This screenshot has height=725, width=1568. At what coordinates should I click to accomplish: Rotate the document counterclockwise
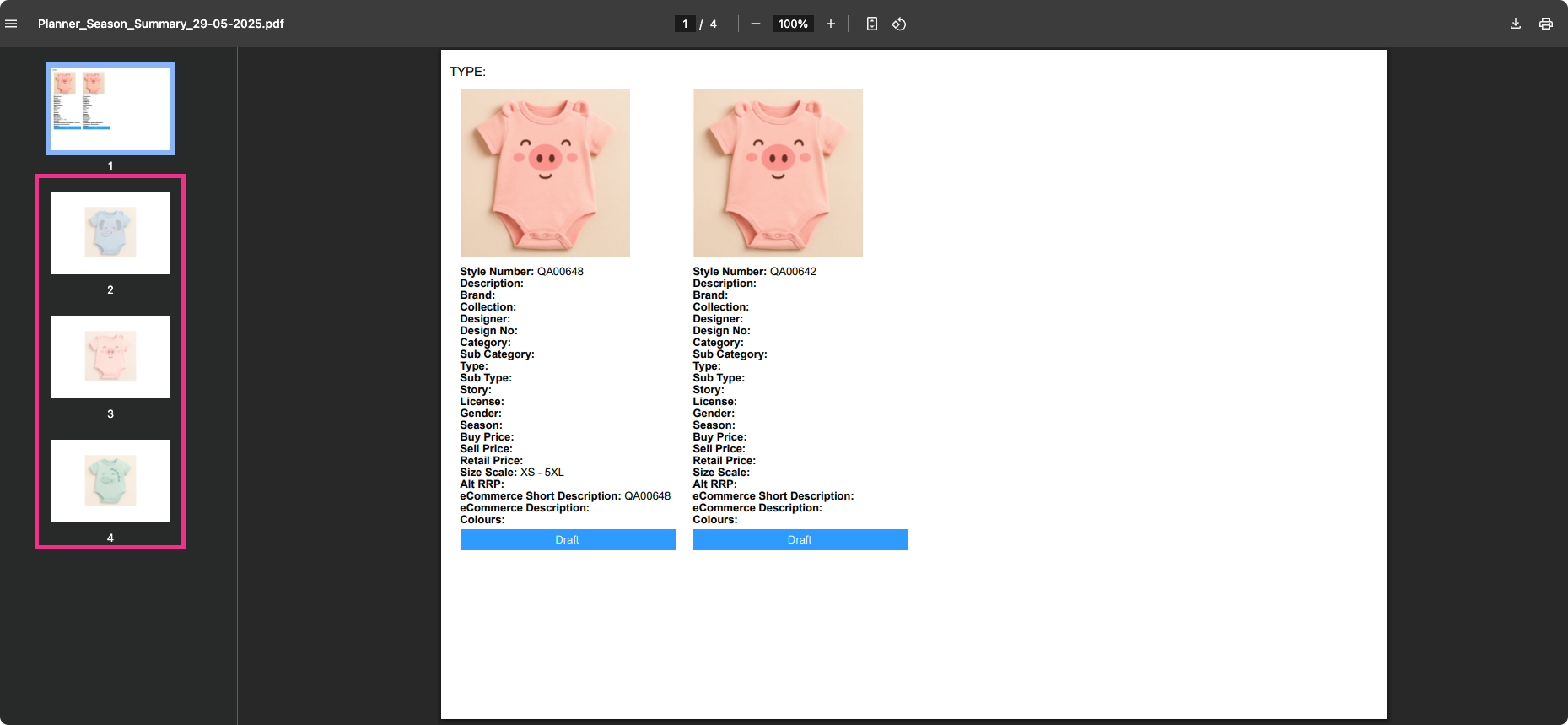899,24
